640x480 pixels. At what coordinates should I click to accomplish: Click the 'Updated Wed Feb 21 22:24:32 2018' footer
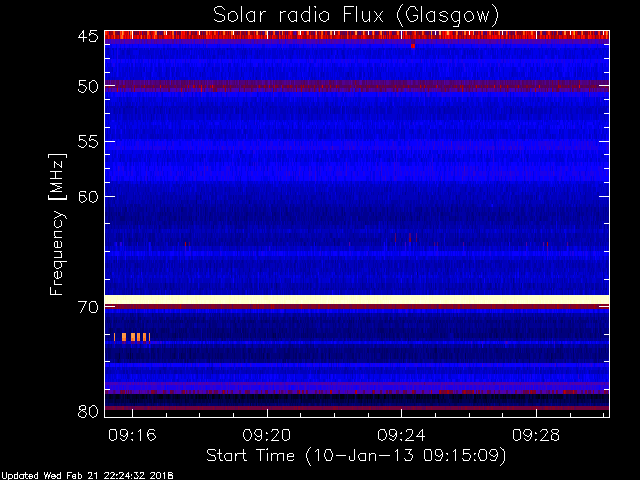[x=87, y=476]
